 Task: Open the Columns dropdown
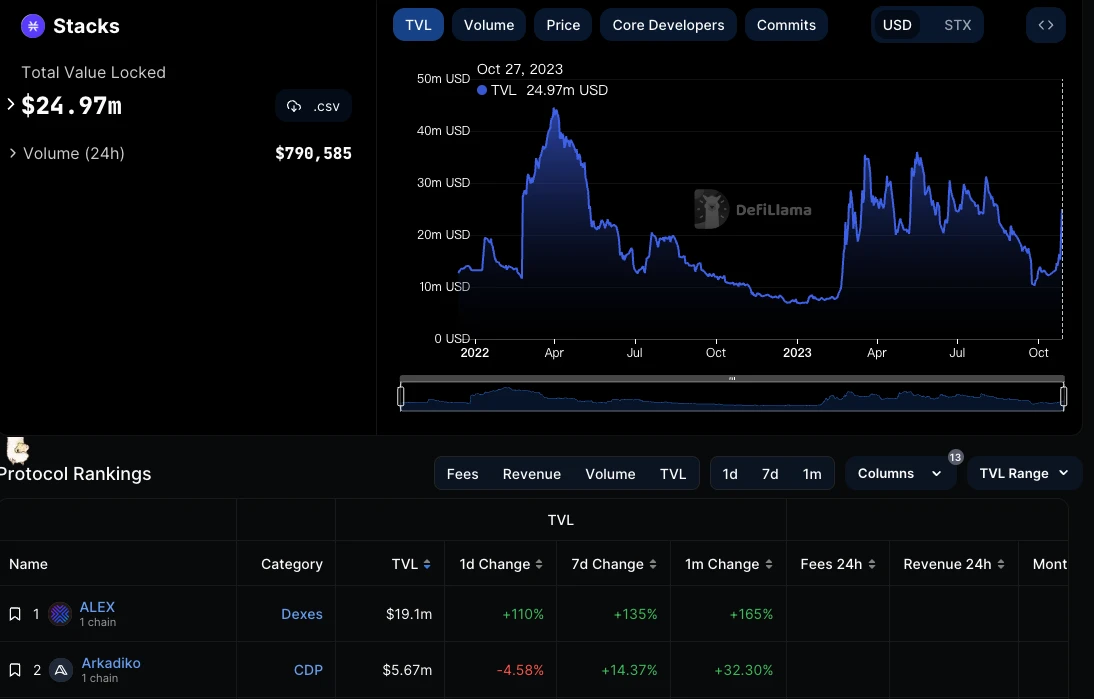tap(899, 473)
